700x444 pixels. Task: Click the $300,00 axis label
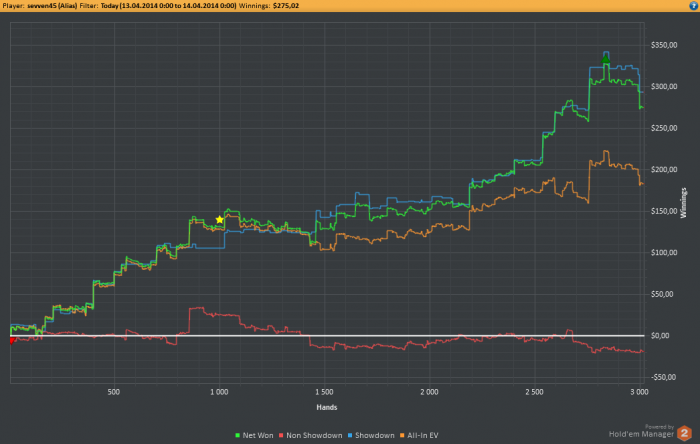664,87
